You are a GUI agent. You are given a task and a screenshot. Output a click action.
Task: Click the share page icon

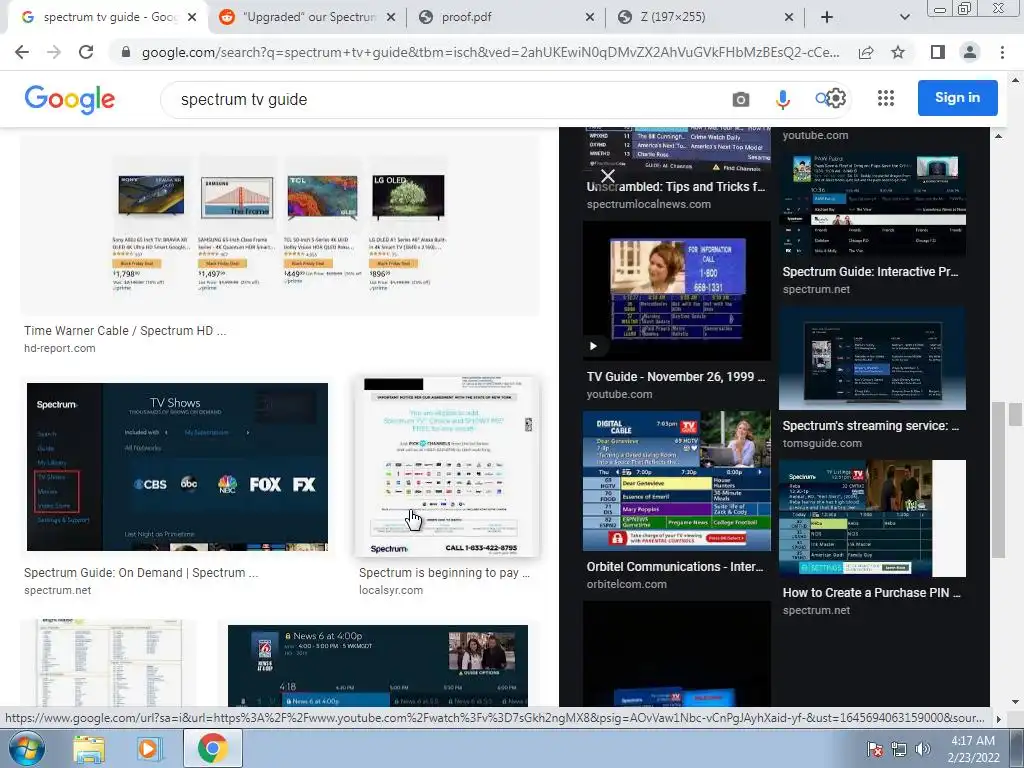coord(866,52)
